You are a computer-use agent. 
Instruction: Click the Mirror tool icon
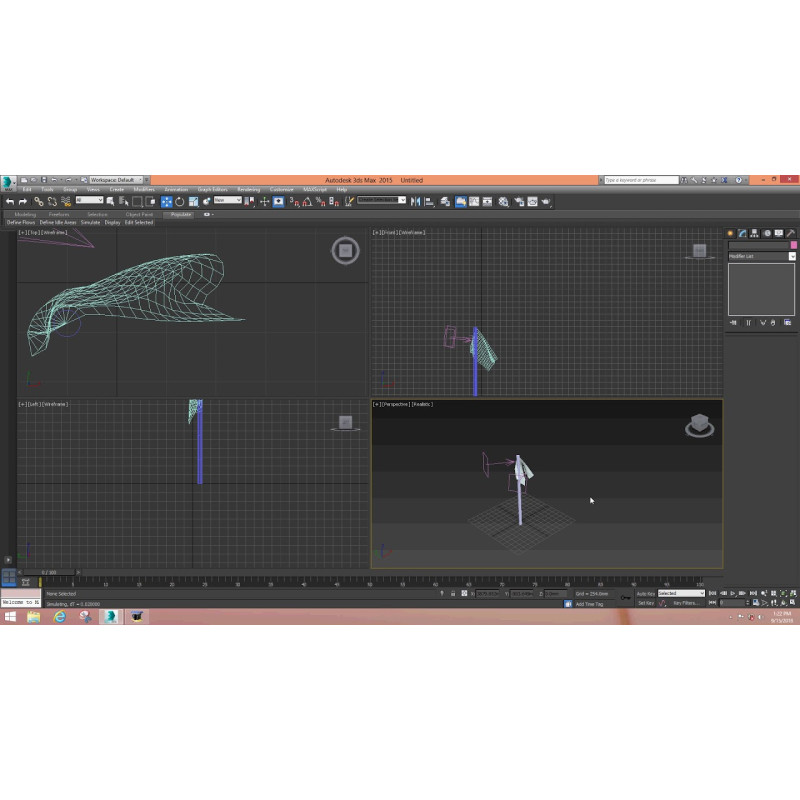click(415, 201)
